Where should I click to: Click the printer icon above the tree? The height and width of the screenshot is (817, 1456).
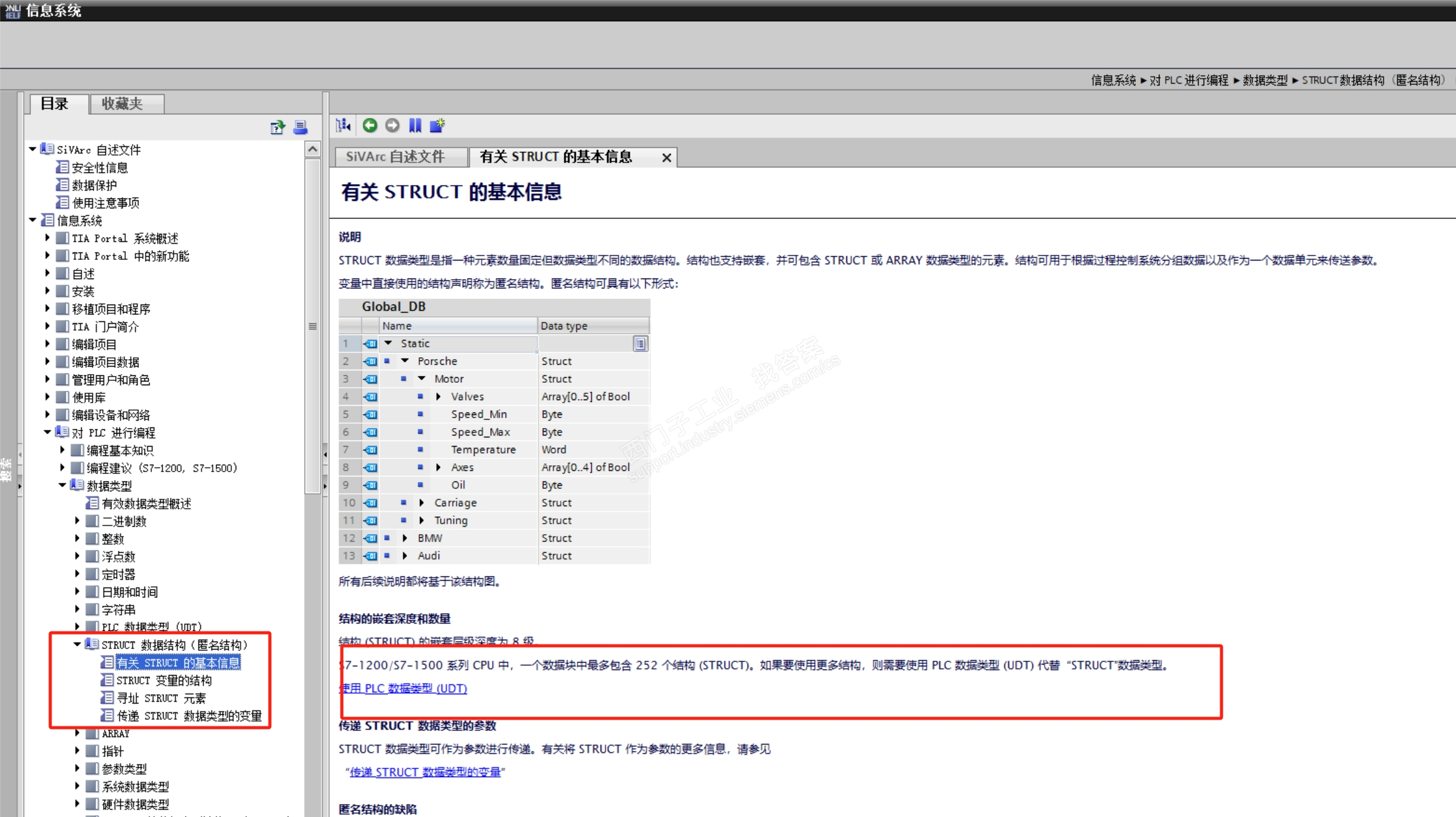[x=301, y=128]
